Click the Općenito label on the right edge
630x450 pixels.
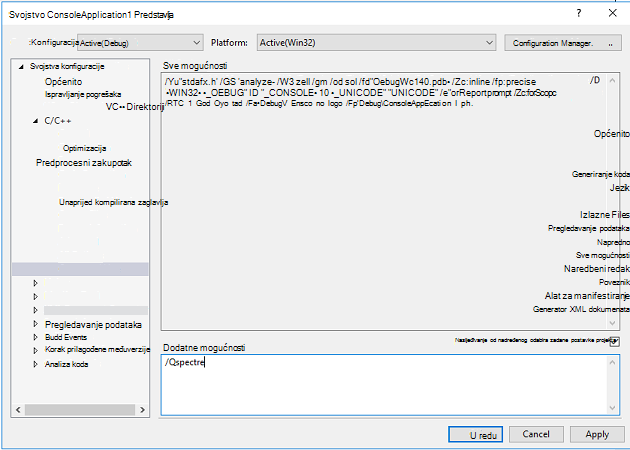click(612, 134)
